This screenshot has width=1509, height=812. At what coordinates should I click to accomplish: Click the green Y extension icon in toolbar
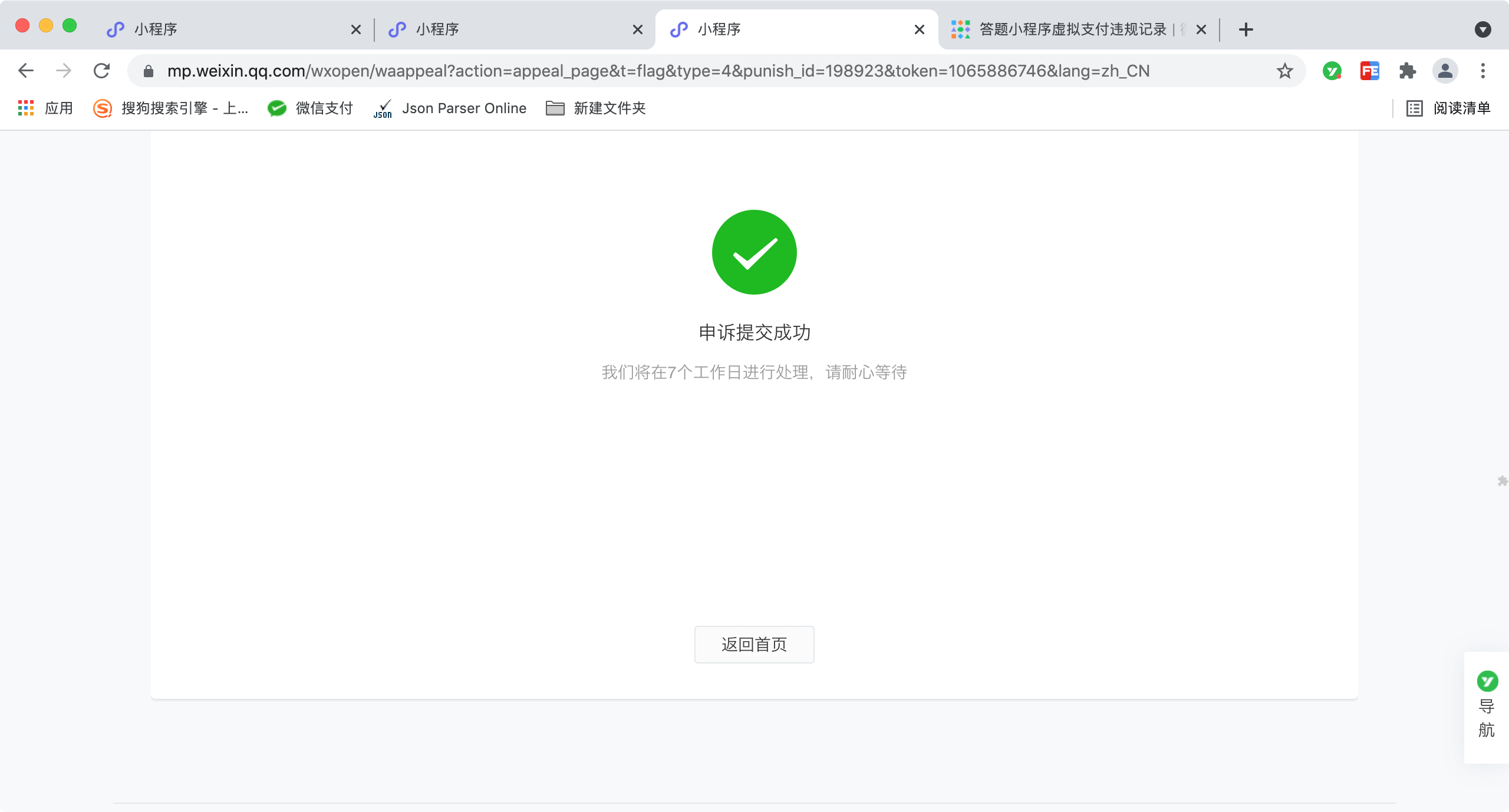click(1332, 71)
